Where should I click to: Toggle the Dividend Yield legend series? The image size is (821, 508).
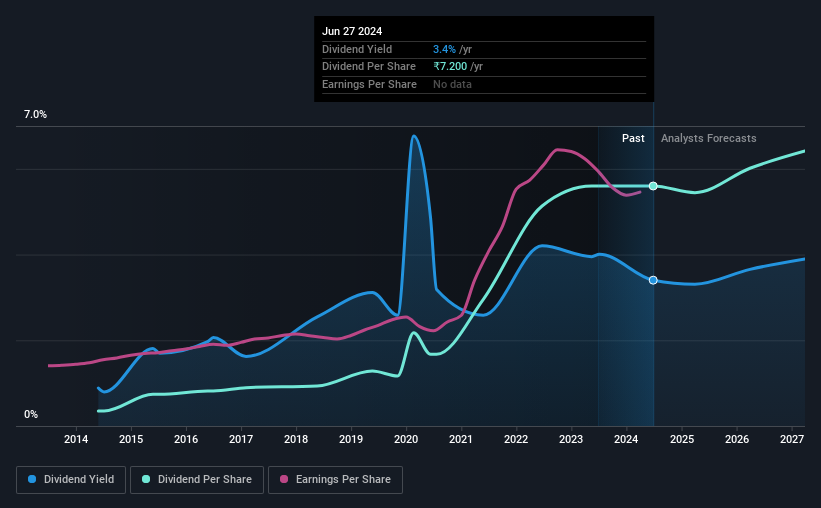71,479
